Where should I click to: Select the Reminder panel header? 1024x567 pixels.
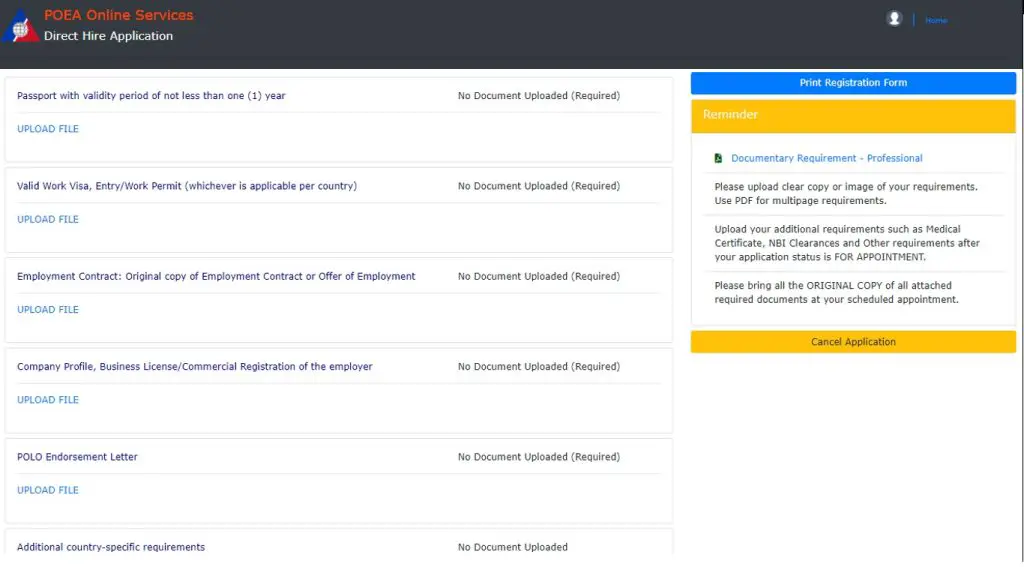point(853,116)
